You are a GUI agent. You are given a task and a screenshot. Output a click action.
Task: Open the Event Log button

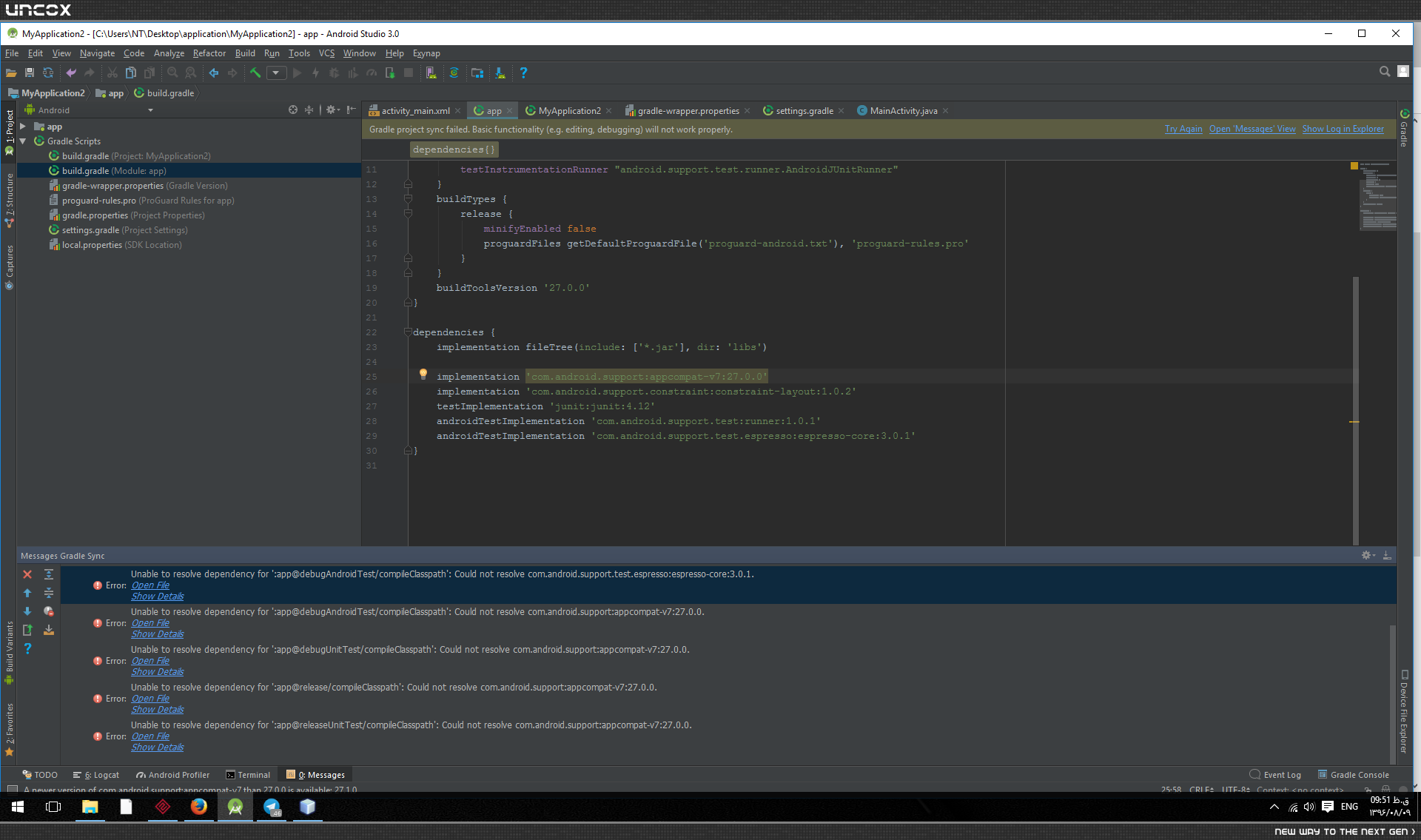(1275, 775)
